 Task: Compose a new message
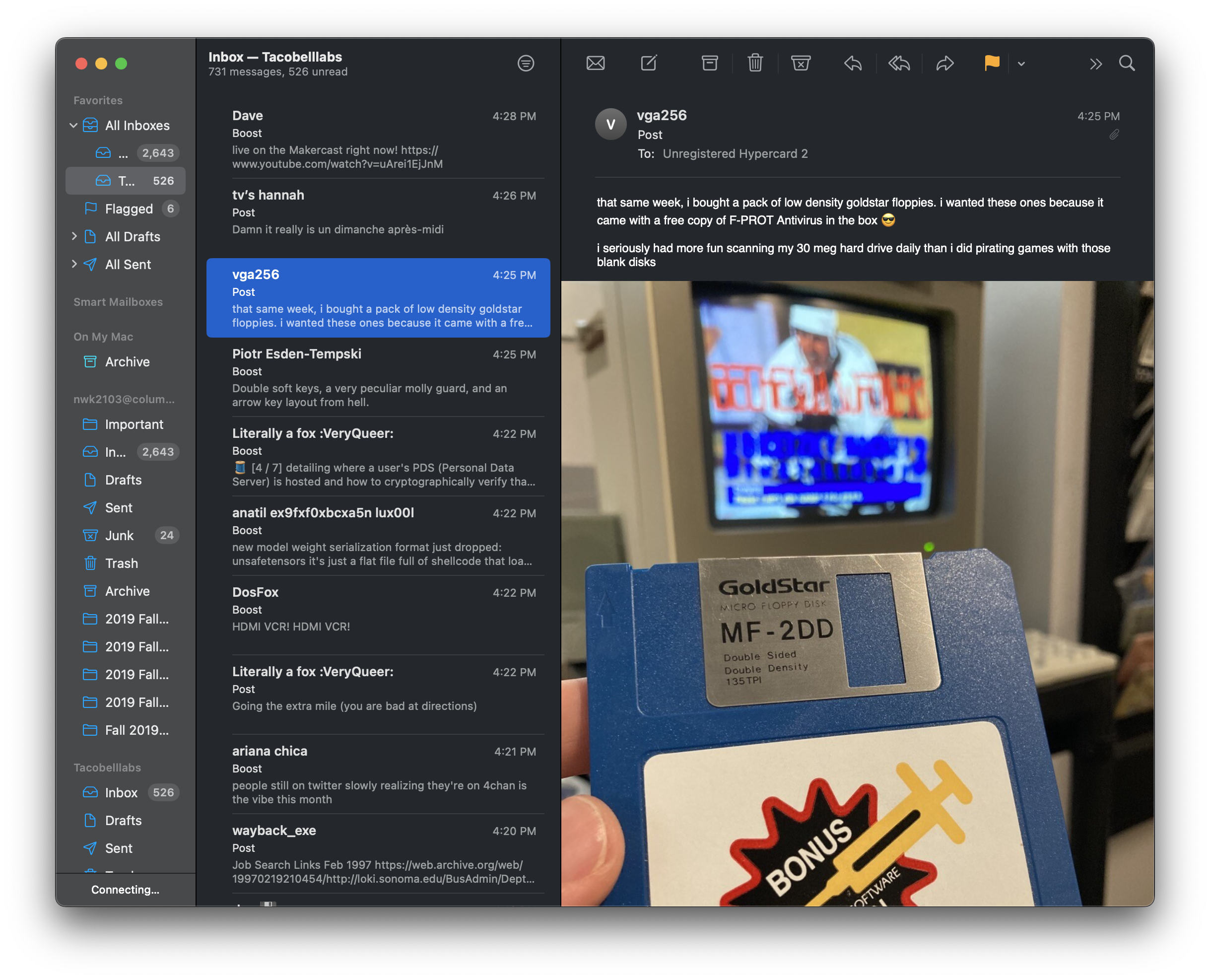click(x=649, y=63)
